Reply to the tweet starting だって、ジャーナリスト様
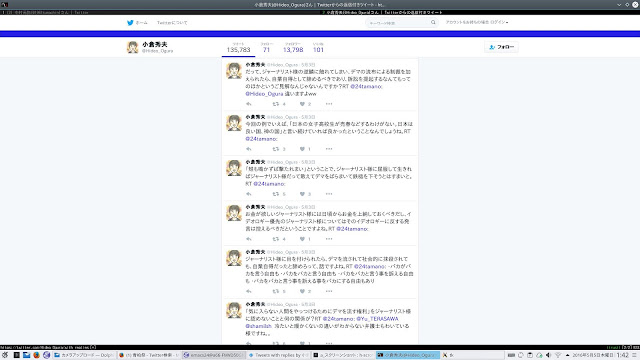 (x=249, y=104)
